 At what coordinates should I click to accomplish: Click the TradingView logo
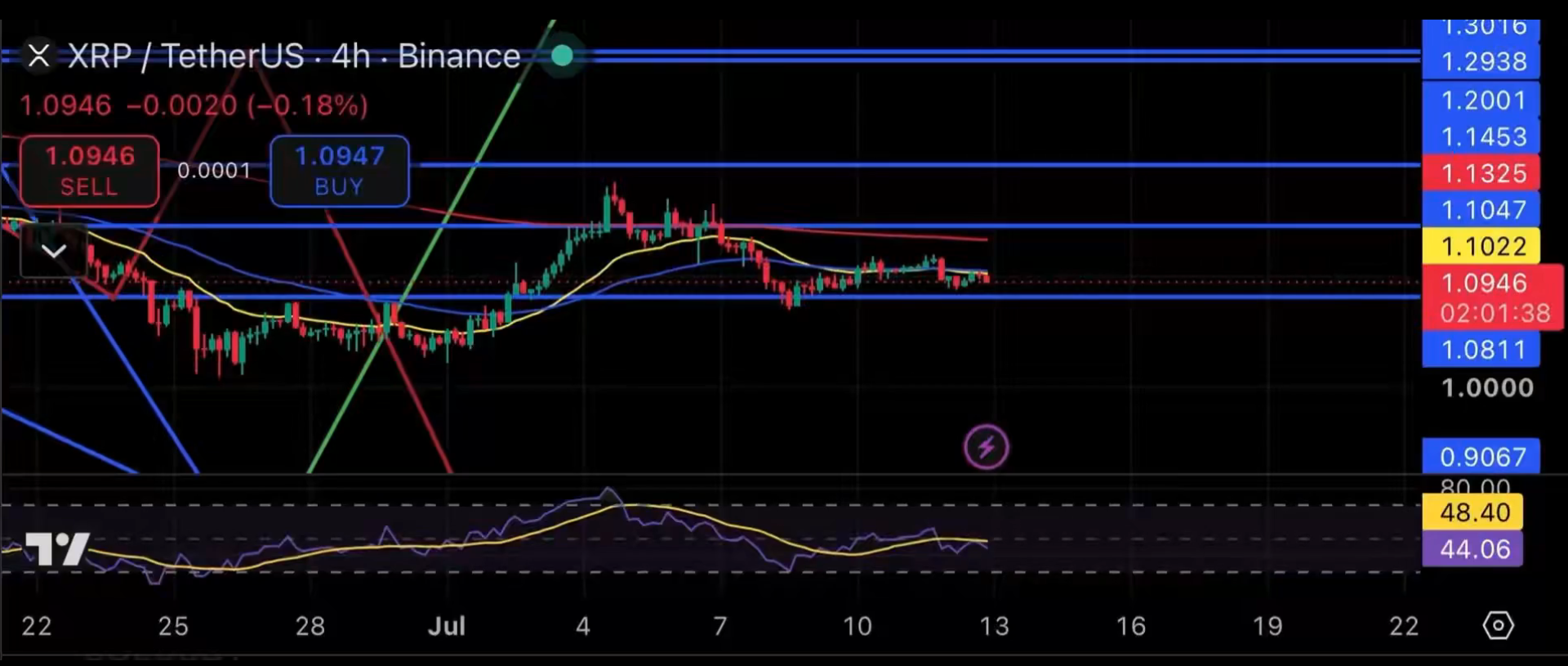tap(56, 548)
